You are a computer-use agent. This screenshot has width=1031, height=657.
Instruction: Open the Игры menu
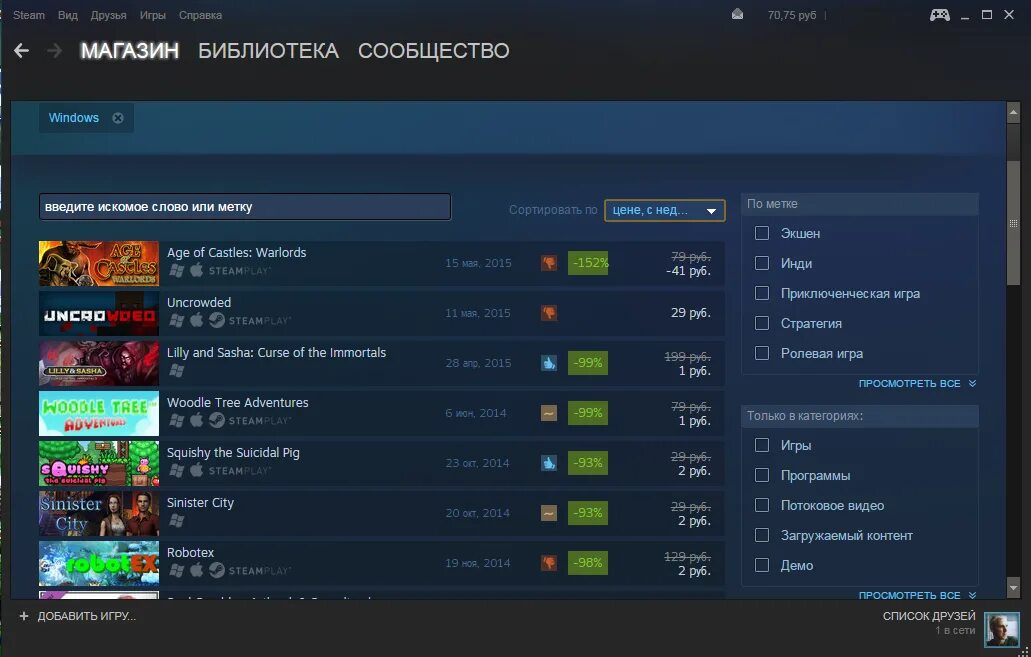[153, 15]
